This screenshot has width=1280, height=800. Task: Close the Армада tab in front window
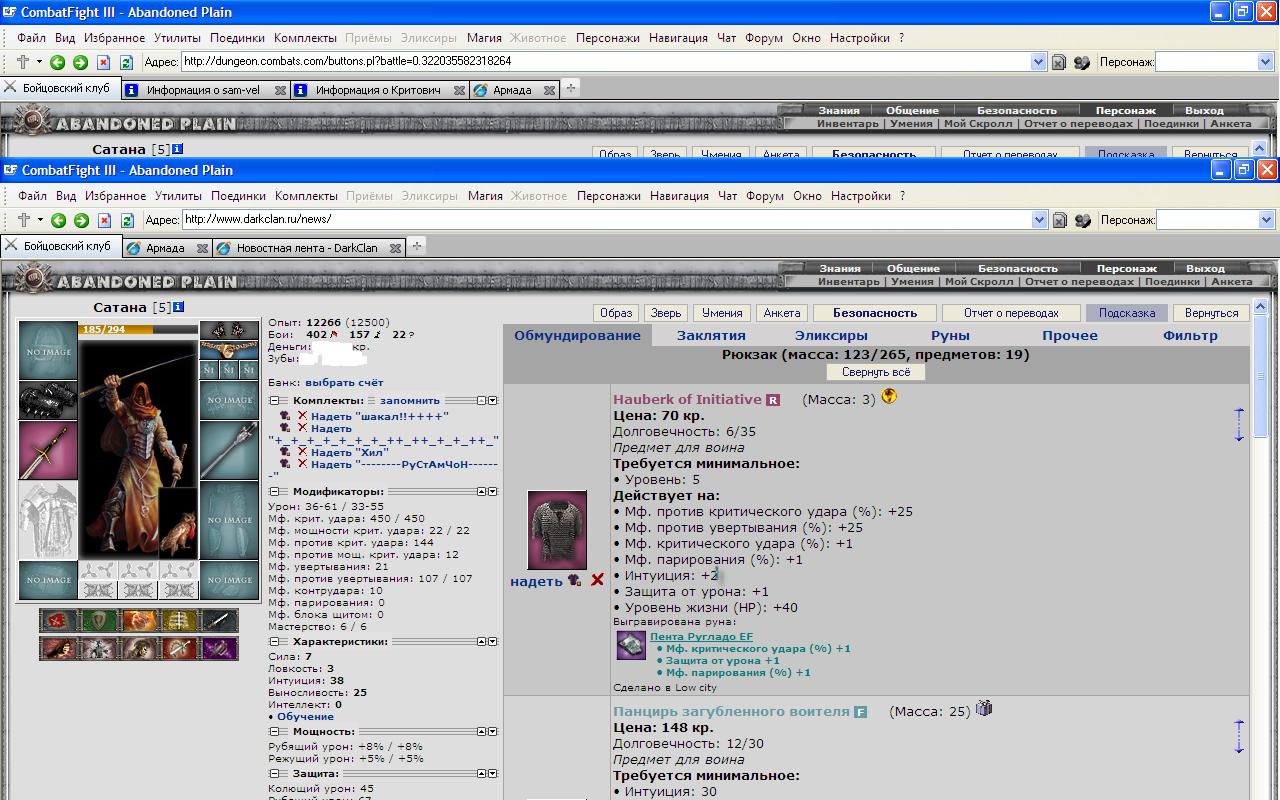point(201,248)
